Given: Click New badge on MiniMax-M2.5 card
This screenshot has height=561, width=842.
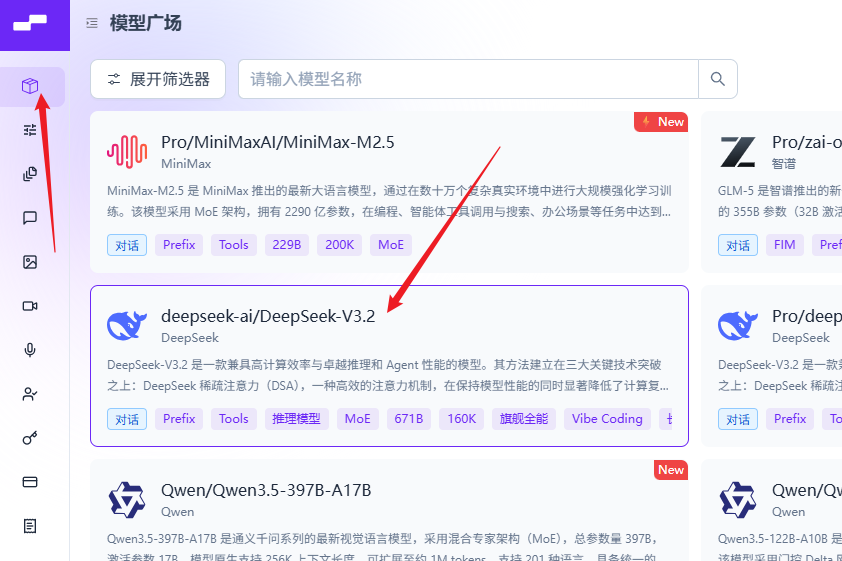Looking at the screenshot, I should (661, 122).
